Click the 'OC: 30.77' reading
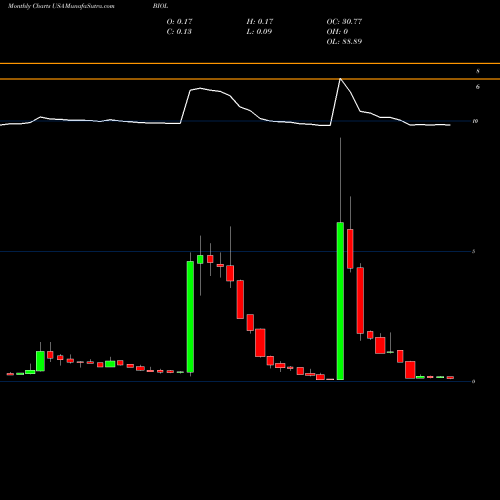 [x=344, y=21]
